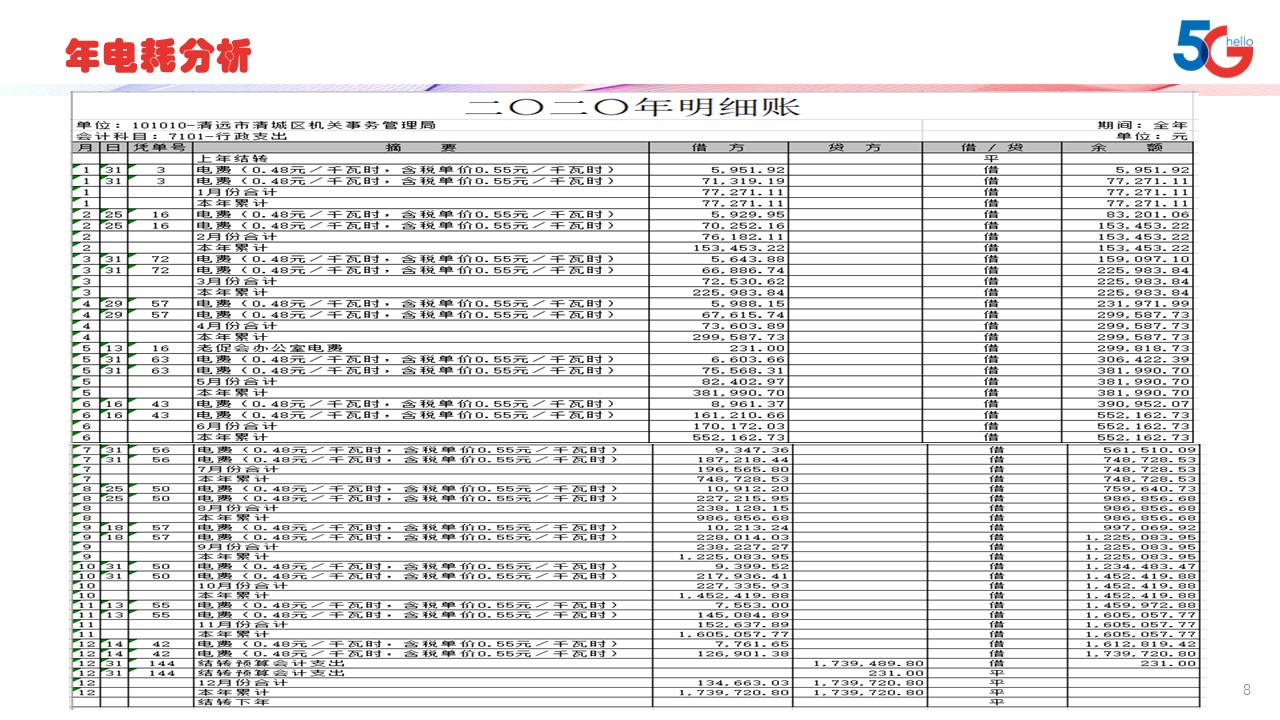Click the 清远市清城区机关事务管理局 unit line
Image resolution: width=1280 pixels, height=720 pixels.
coord(257,126)
